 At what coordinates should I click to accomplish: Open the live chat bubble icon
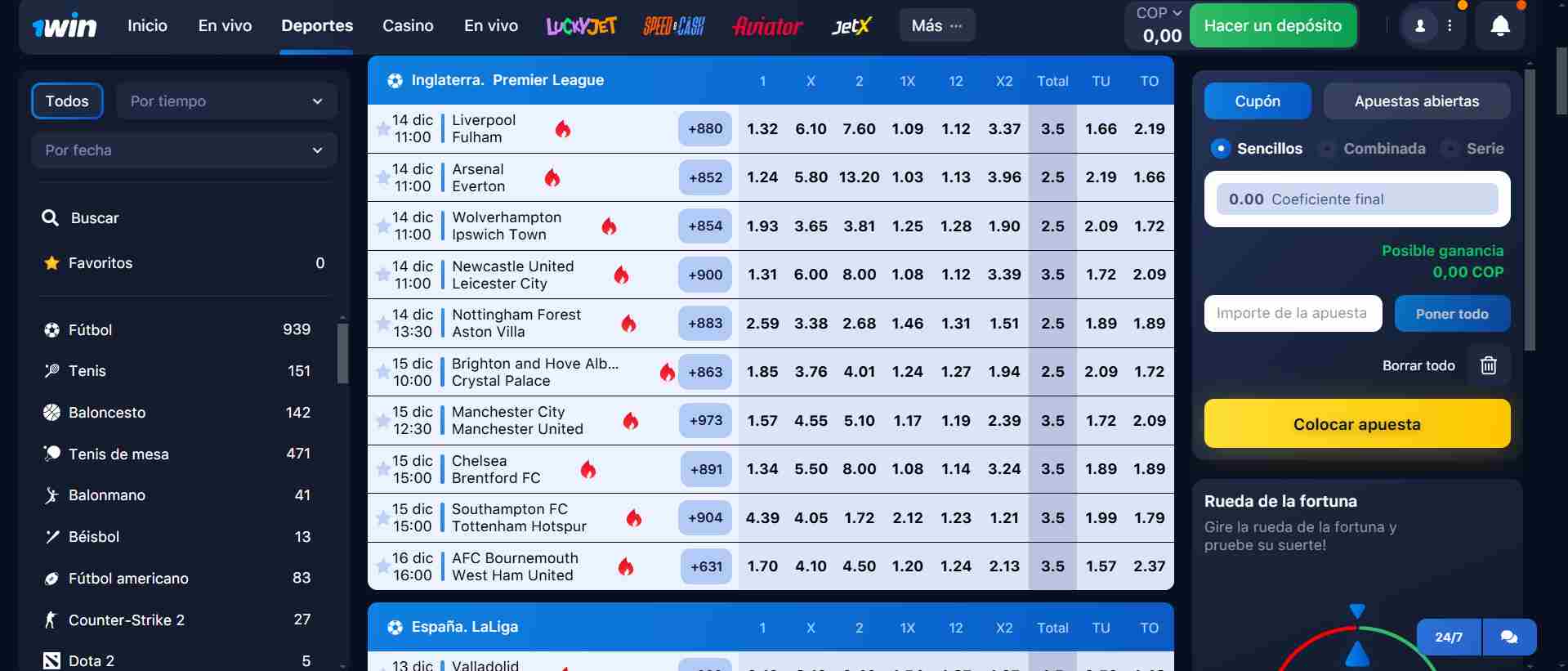1509,637
